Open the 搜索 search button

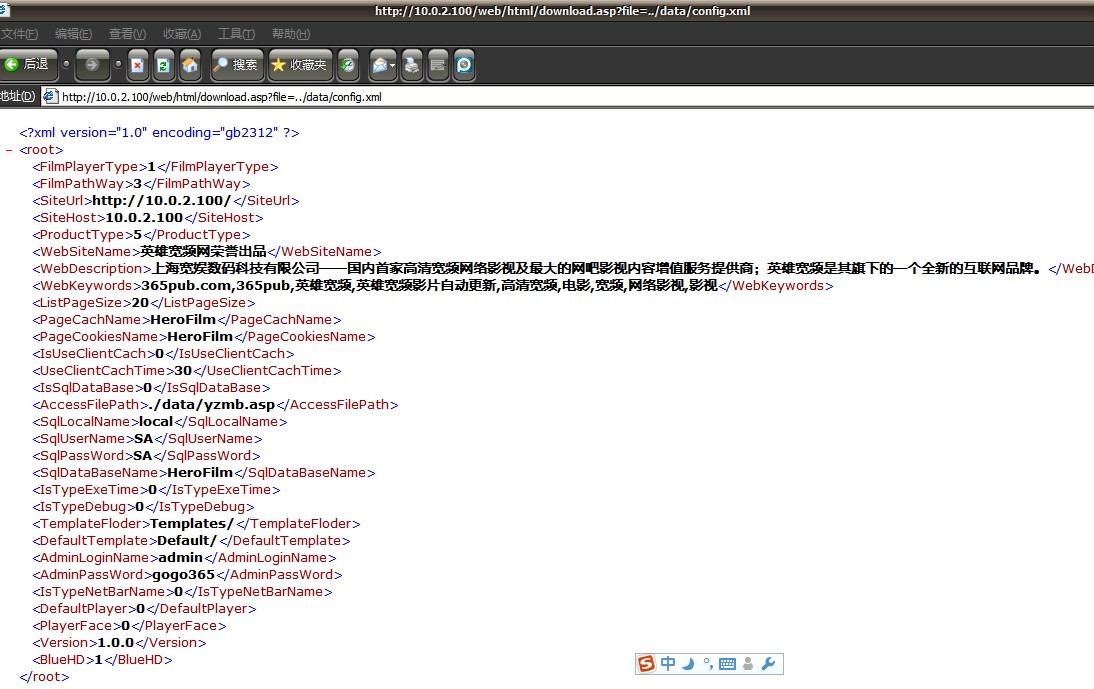(x=237, y=65)
